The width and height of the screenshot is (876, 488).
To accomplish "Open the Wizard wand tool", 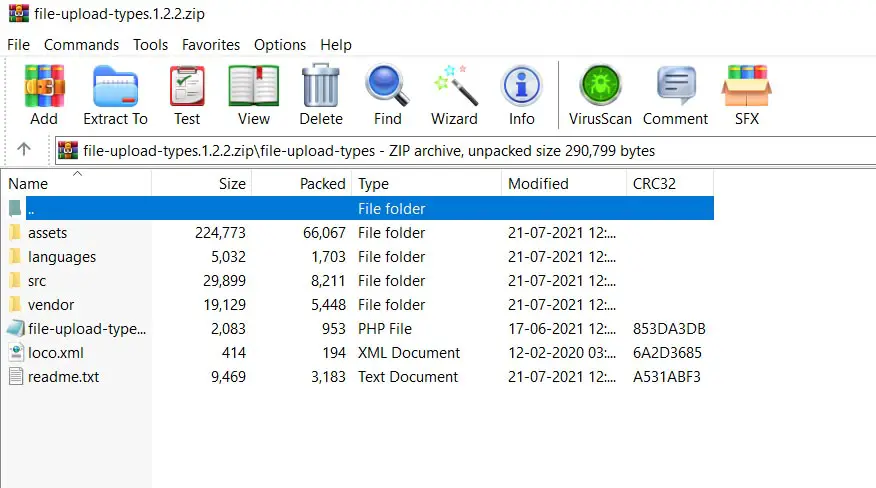I will coord(456,86).
